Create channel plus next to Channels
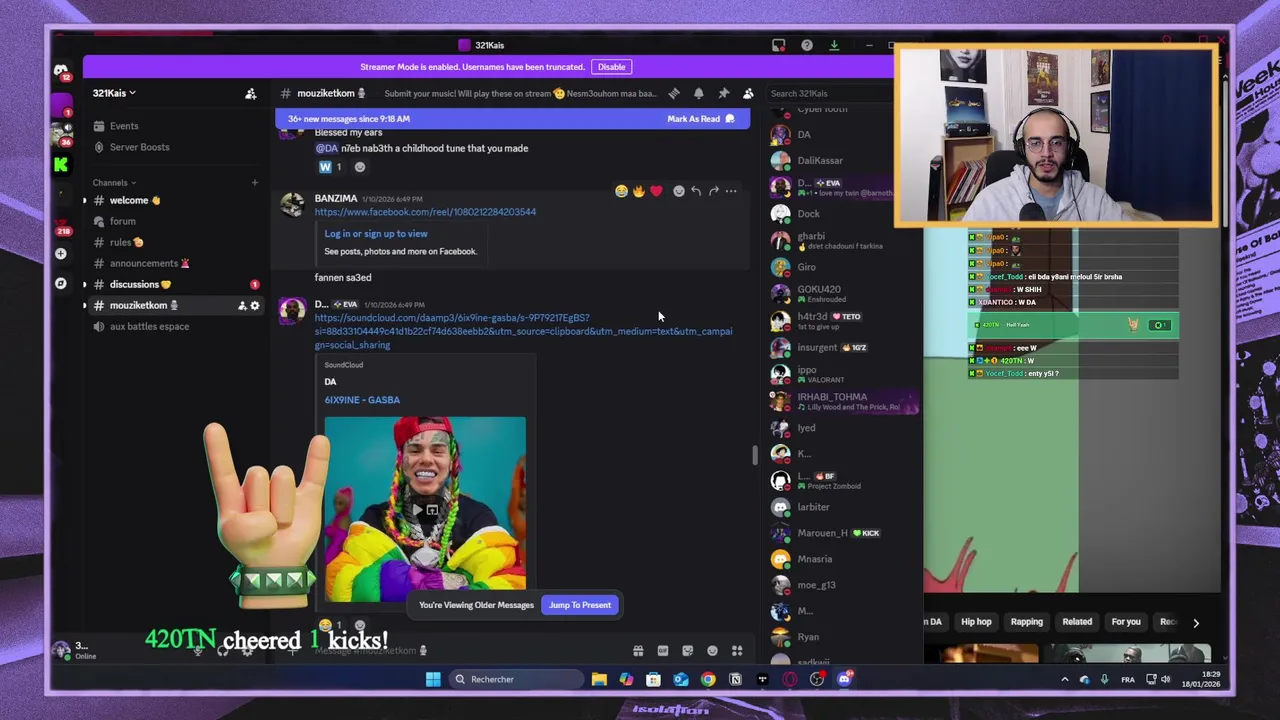The image size is (1280, 720). coord(254,182)
